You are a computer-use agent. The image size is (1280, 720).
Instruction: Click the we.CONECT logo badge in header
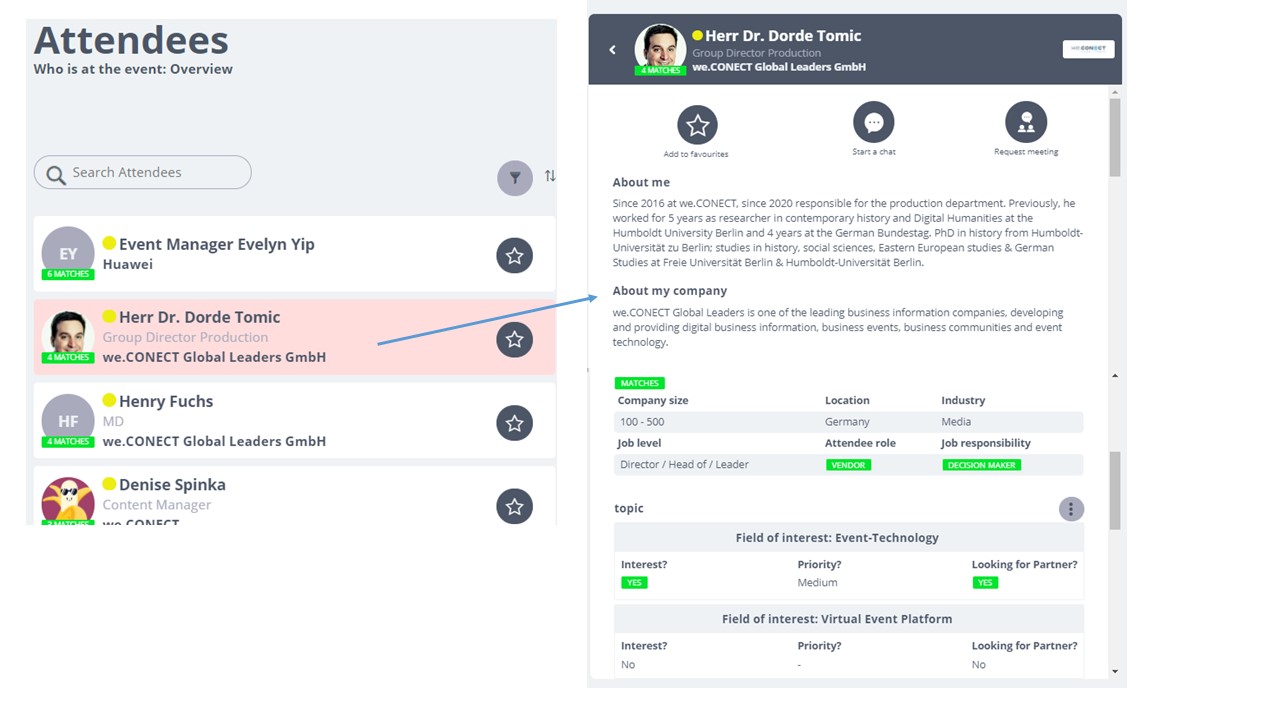point(1088,48)
